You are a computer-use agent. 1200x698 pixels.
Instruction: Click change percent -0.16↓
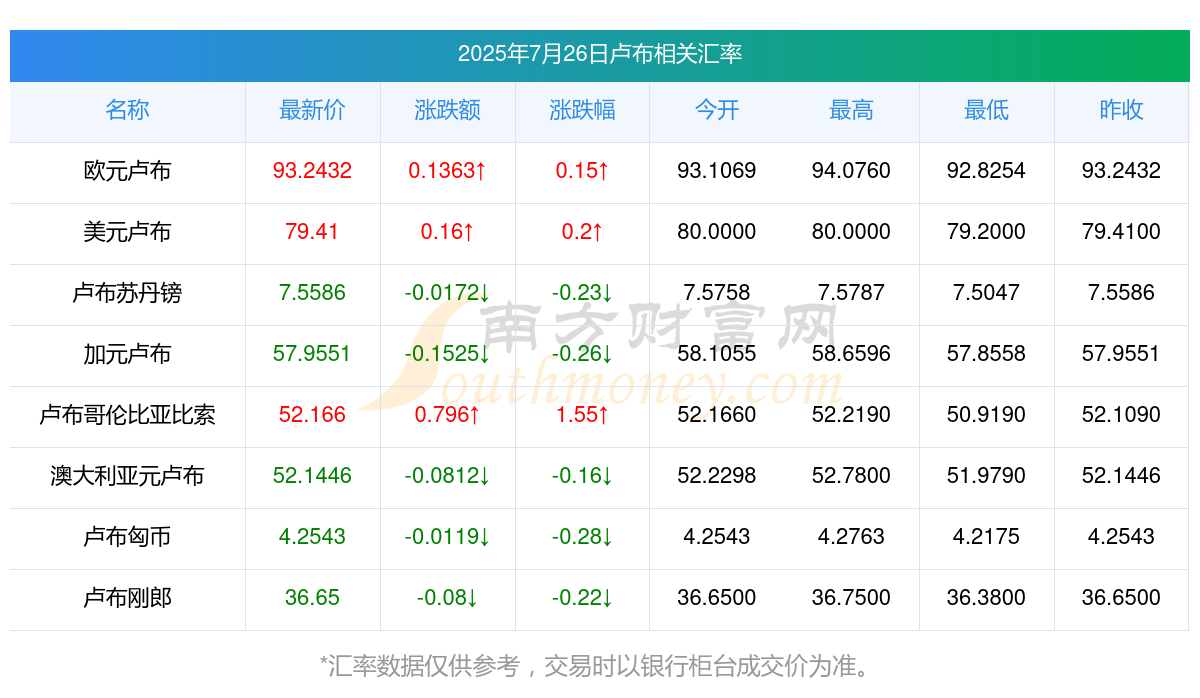582,476
